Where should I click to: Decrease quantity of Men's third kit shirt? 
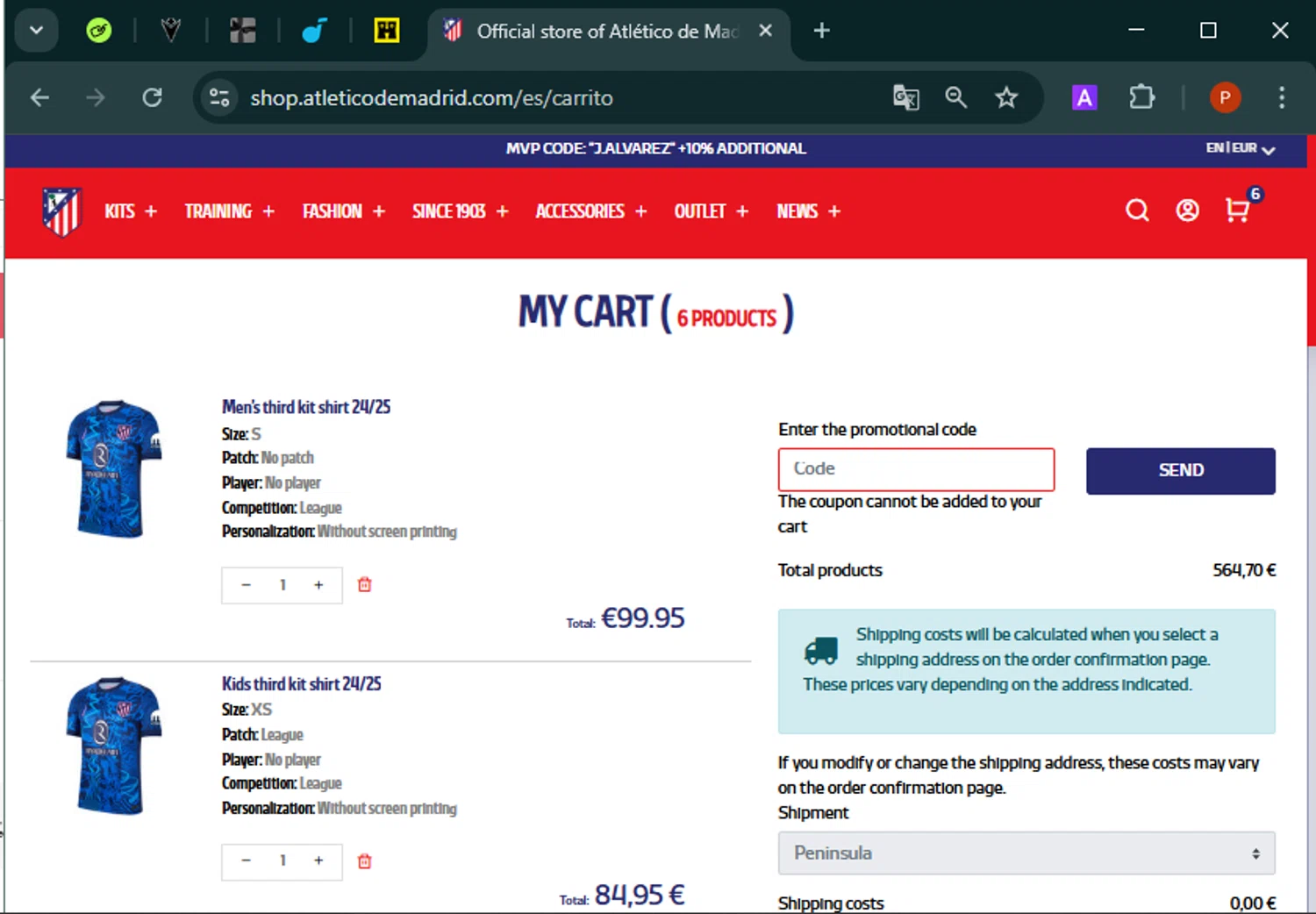246,585
